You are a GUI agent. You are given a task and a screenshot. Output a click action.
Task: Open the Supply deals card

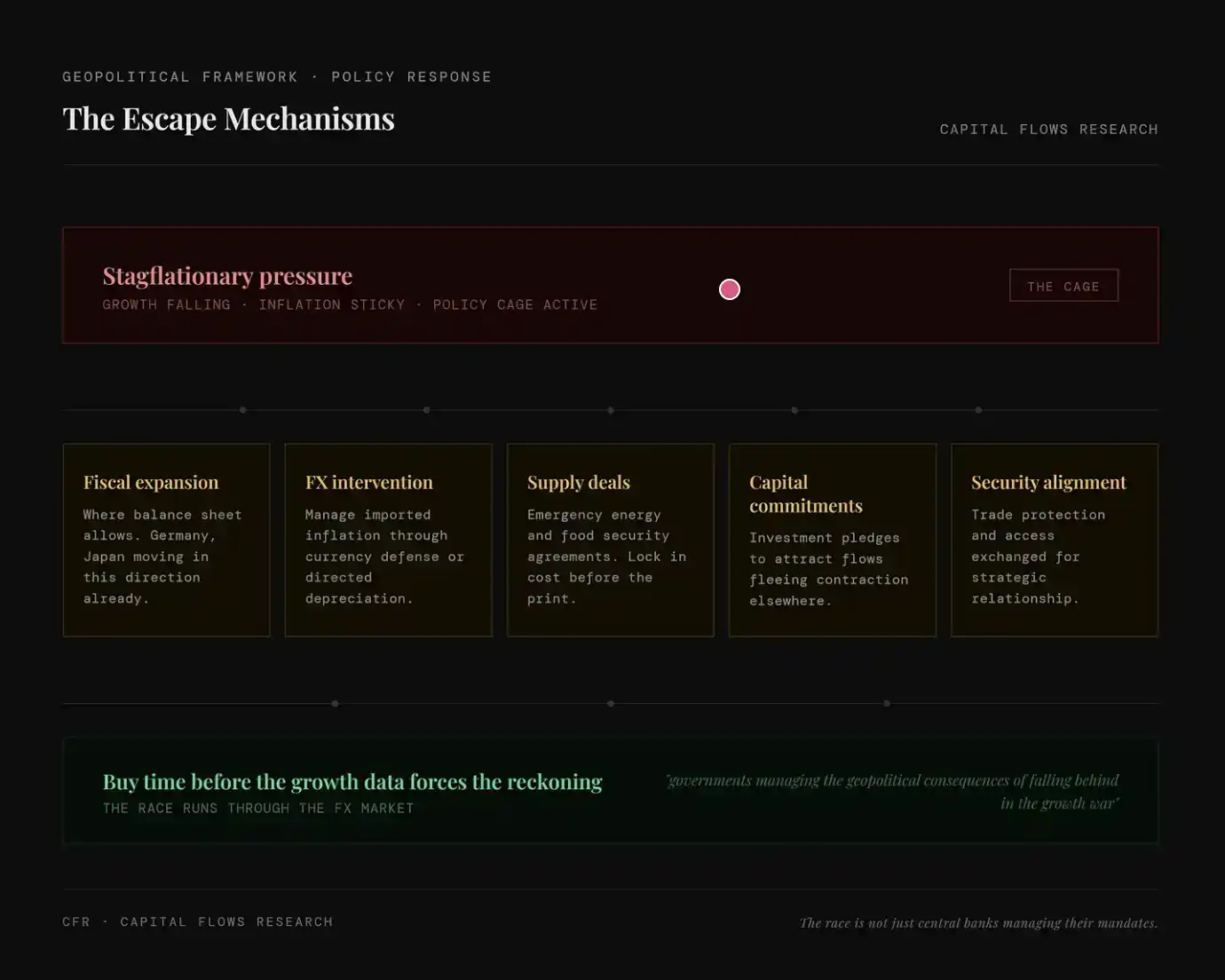point(610,540)
